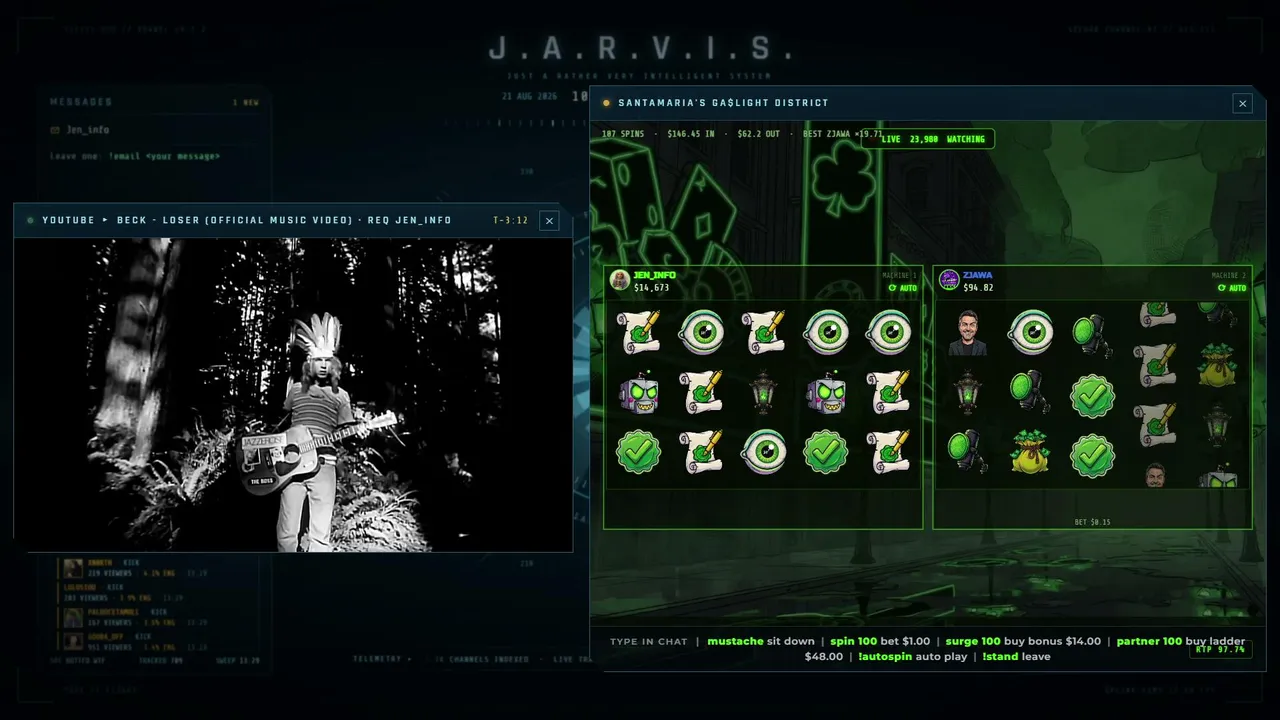Click the status dot before YOUTUBE title
Image resolution: width=1280 pixels, height=720 pixels.
tap(30, 220)
